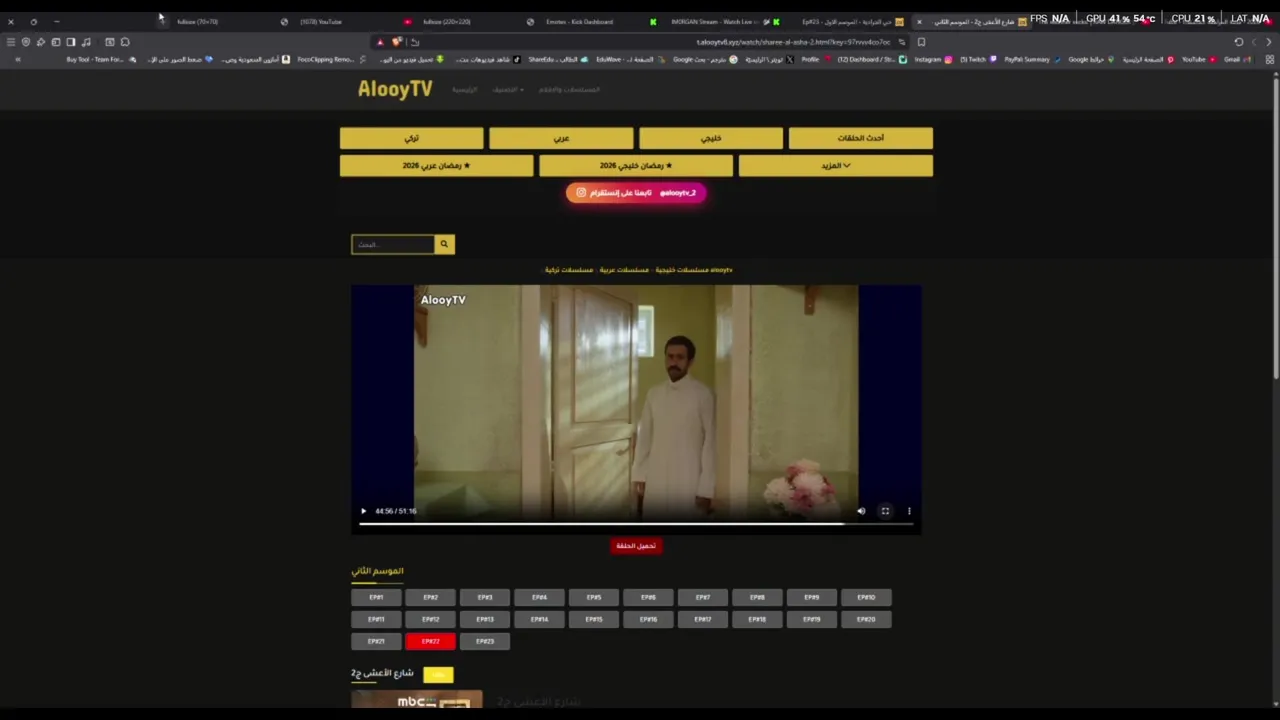Open the خليجي category button

pyautogui.click(x=711, y=138)
